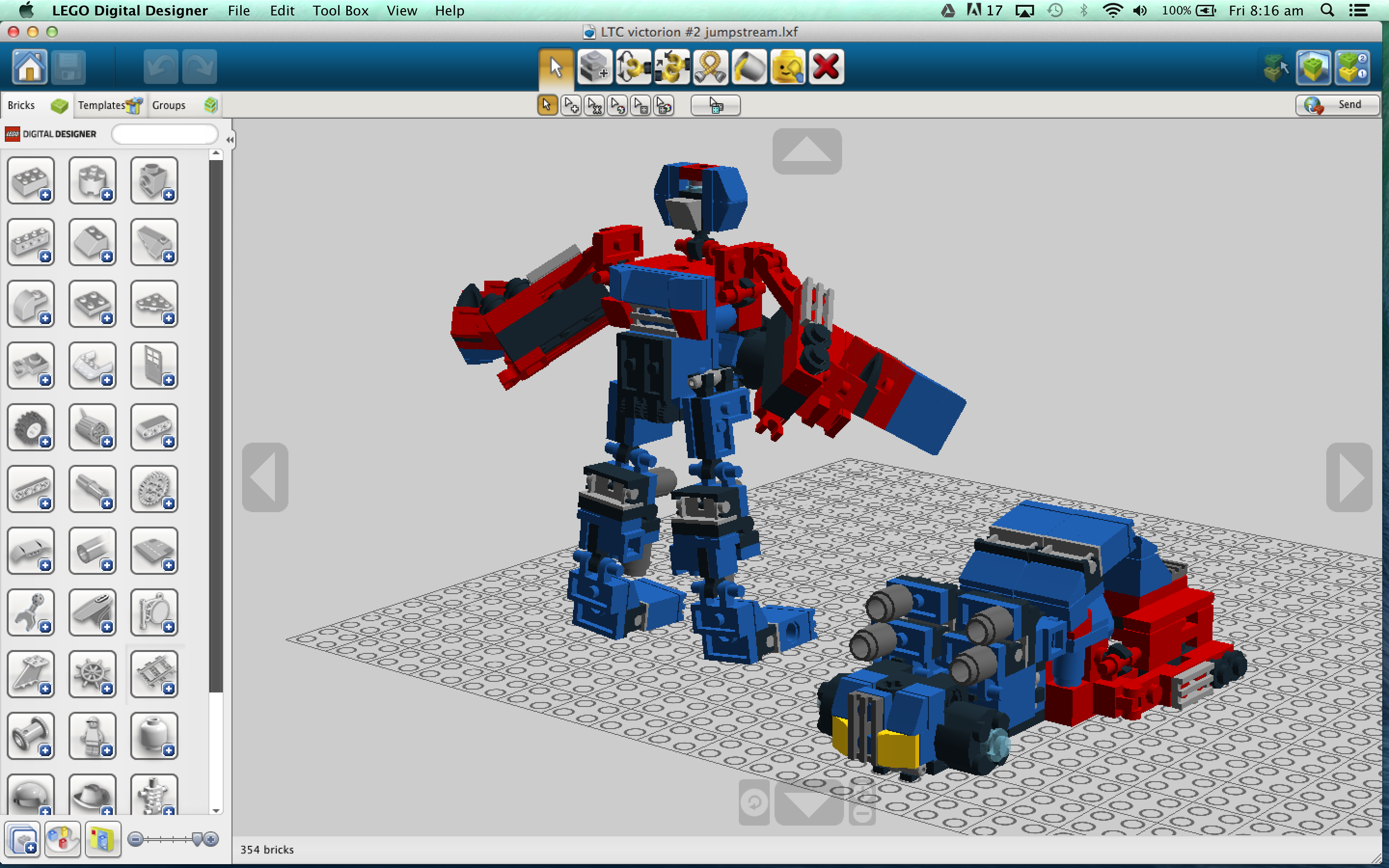
Task: Click the Home icon
Action: point(30,67)
